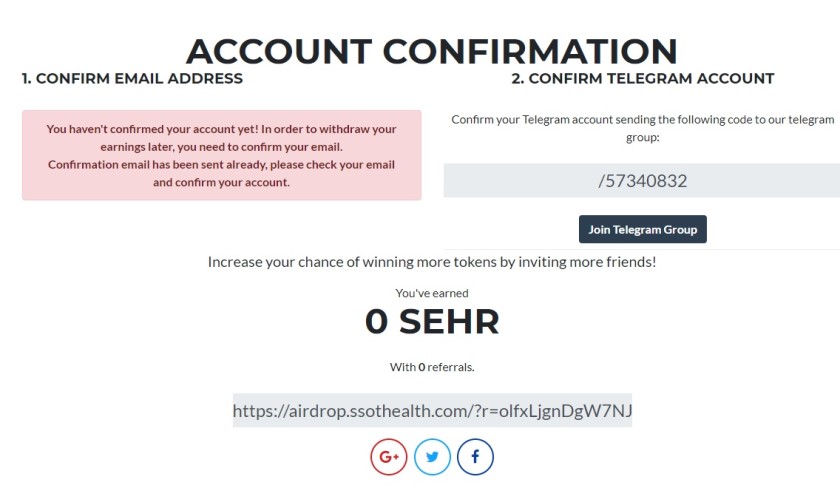Click the "0 SEHR" earned amount
Image resolution: width=840 pixels, height=488 pixels.
(x=432, y=322)
